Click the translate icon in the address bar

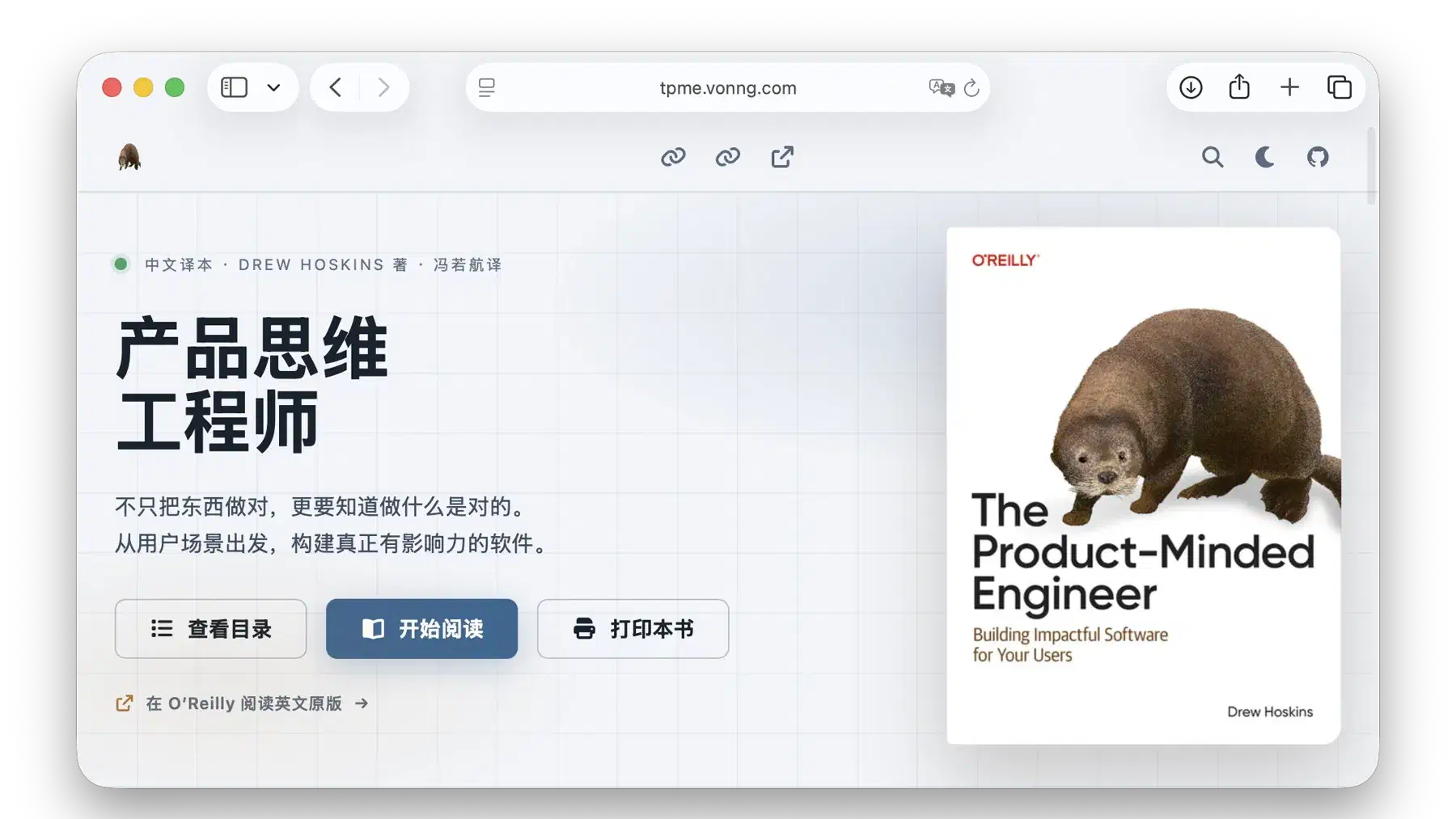coord(942,87)
